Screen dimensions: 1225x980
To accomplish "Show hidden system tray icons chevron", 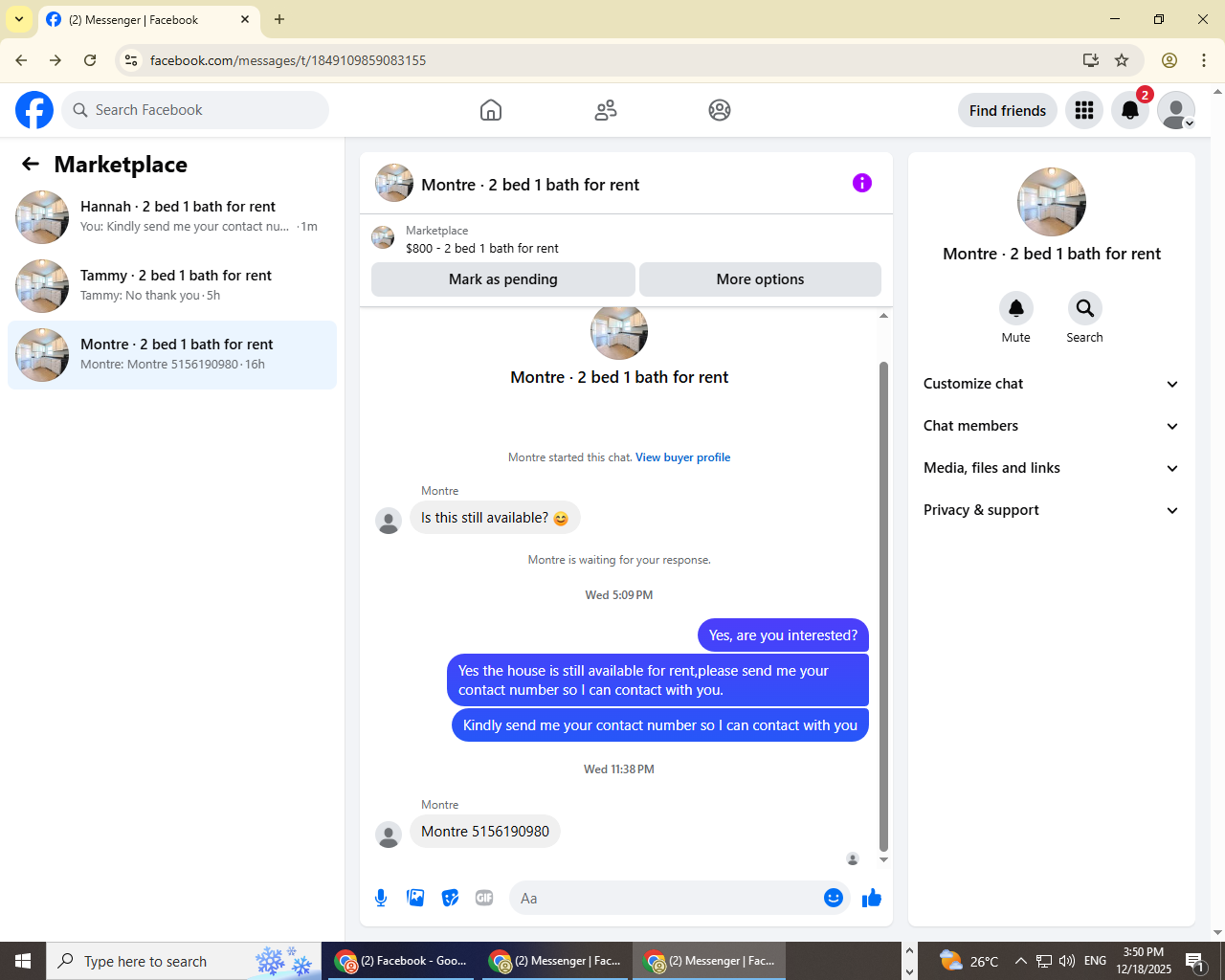I will 1020,961.
